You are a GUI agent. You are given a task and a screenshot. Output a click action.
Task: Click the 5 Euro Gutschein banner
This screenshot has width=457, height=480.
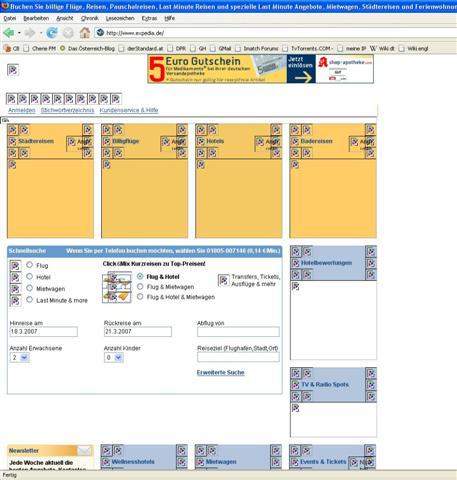click(260, 69)
